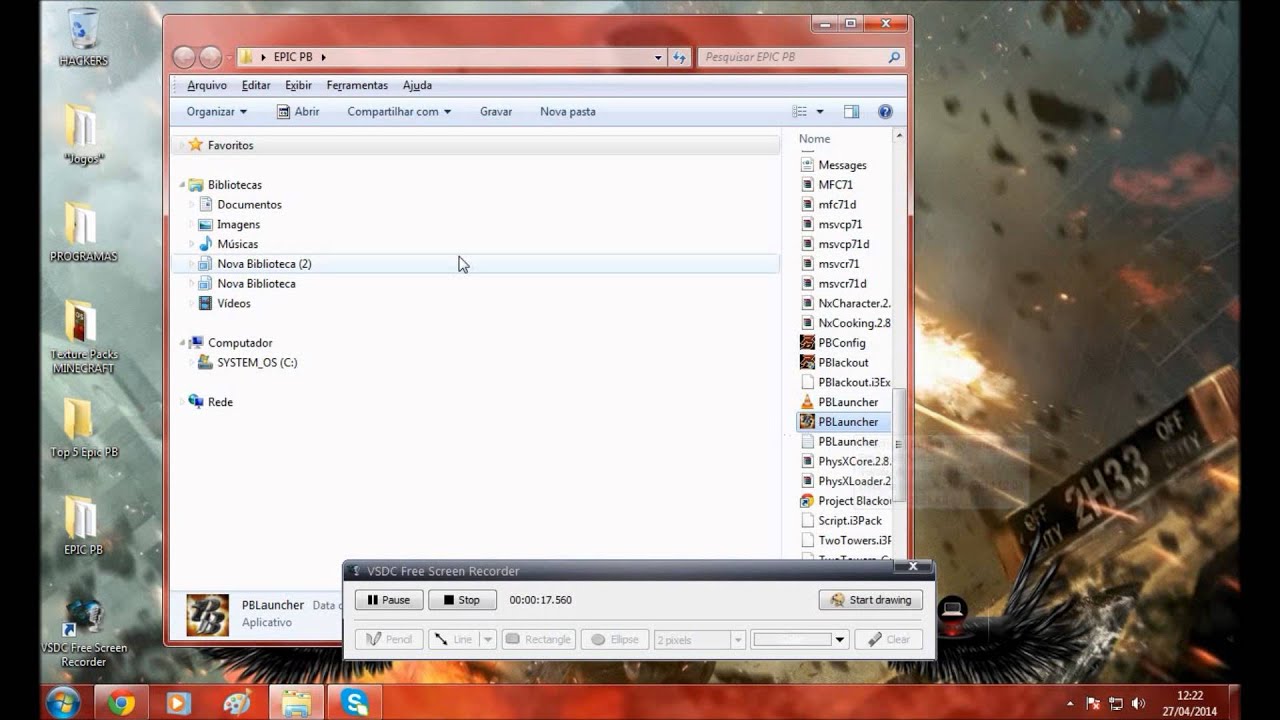Refresh the EPIC PB folder view

click(x=680, y=57)
